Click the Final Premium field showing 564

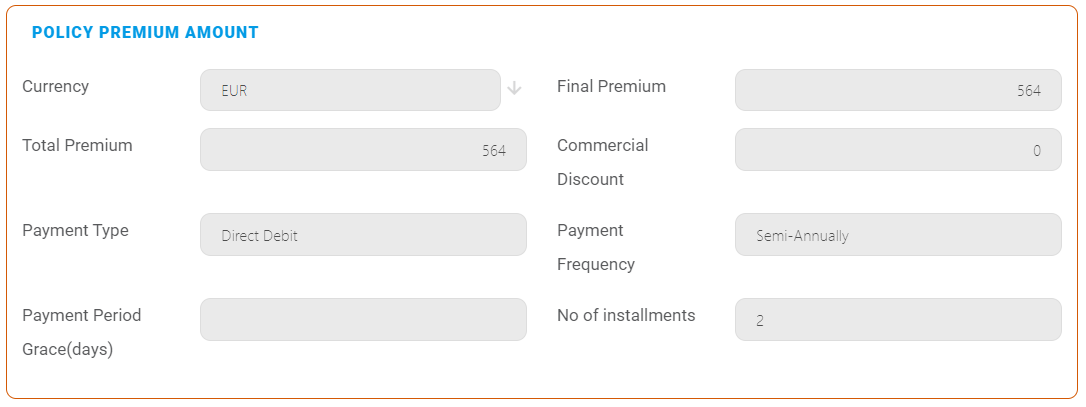tap(897, 90)
